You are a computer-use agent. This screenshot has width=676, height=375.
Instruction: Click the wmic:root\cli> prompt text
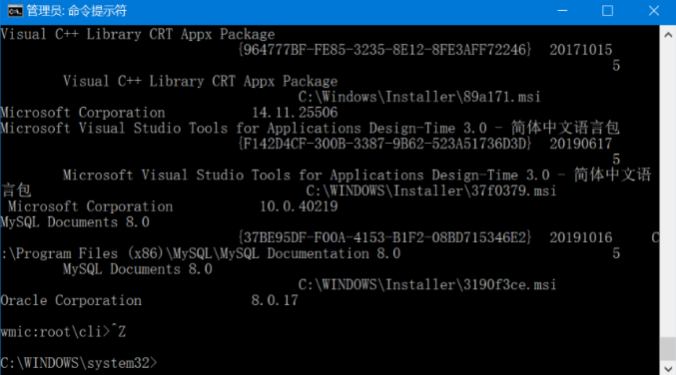pos(55,331)
